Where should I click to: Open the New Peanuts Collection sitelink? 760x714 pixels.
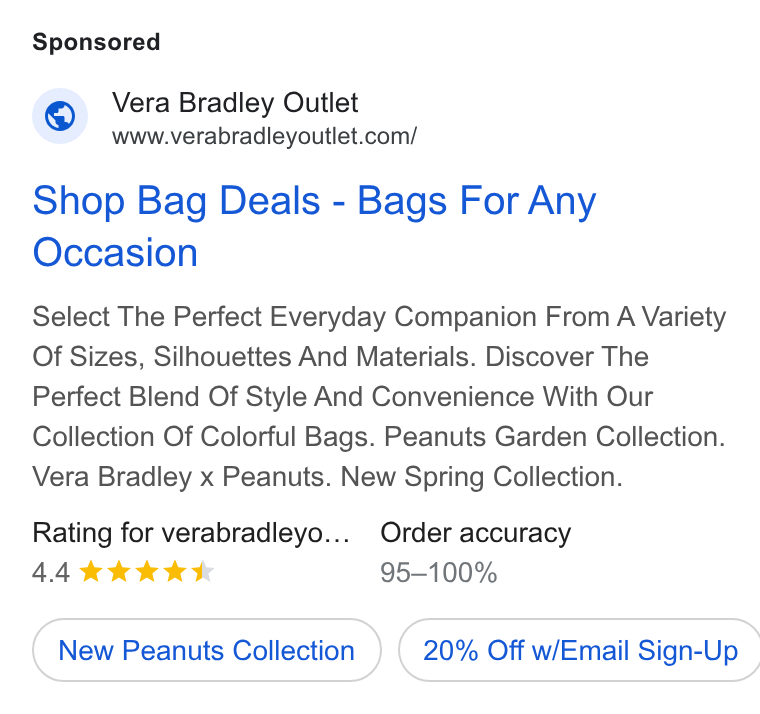[x=207, y=650]
